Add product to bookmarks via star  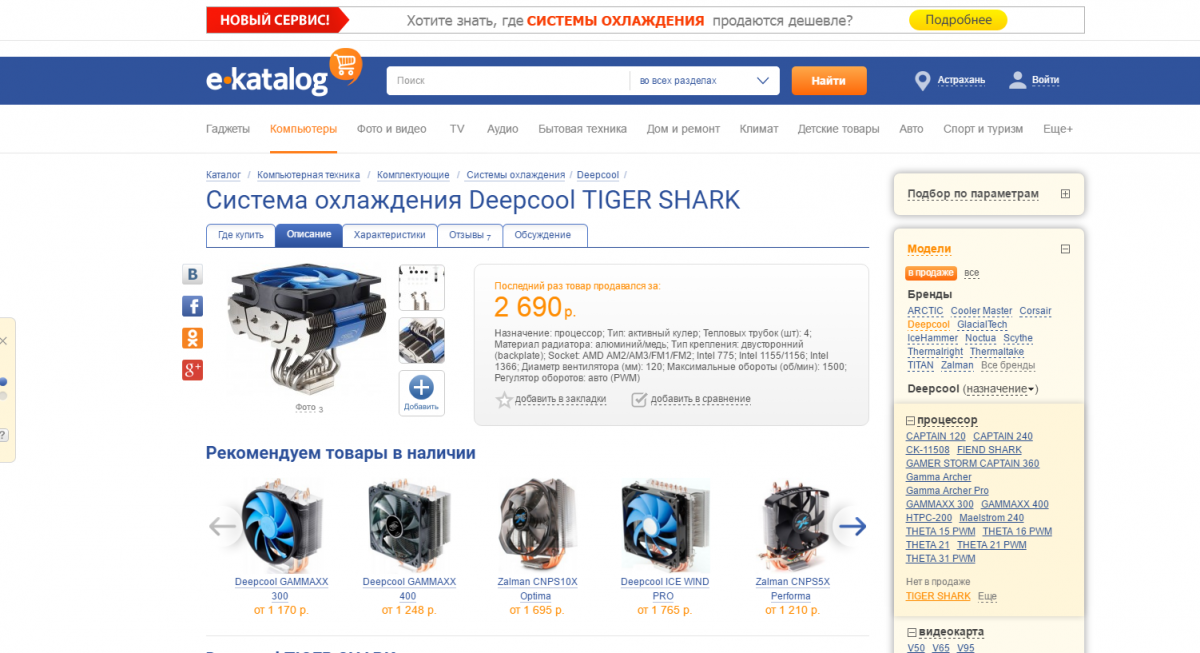(505, 399)
